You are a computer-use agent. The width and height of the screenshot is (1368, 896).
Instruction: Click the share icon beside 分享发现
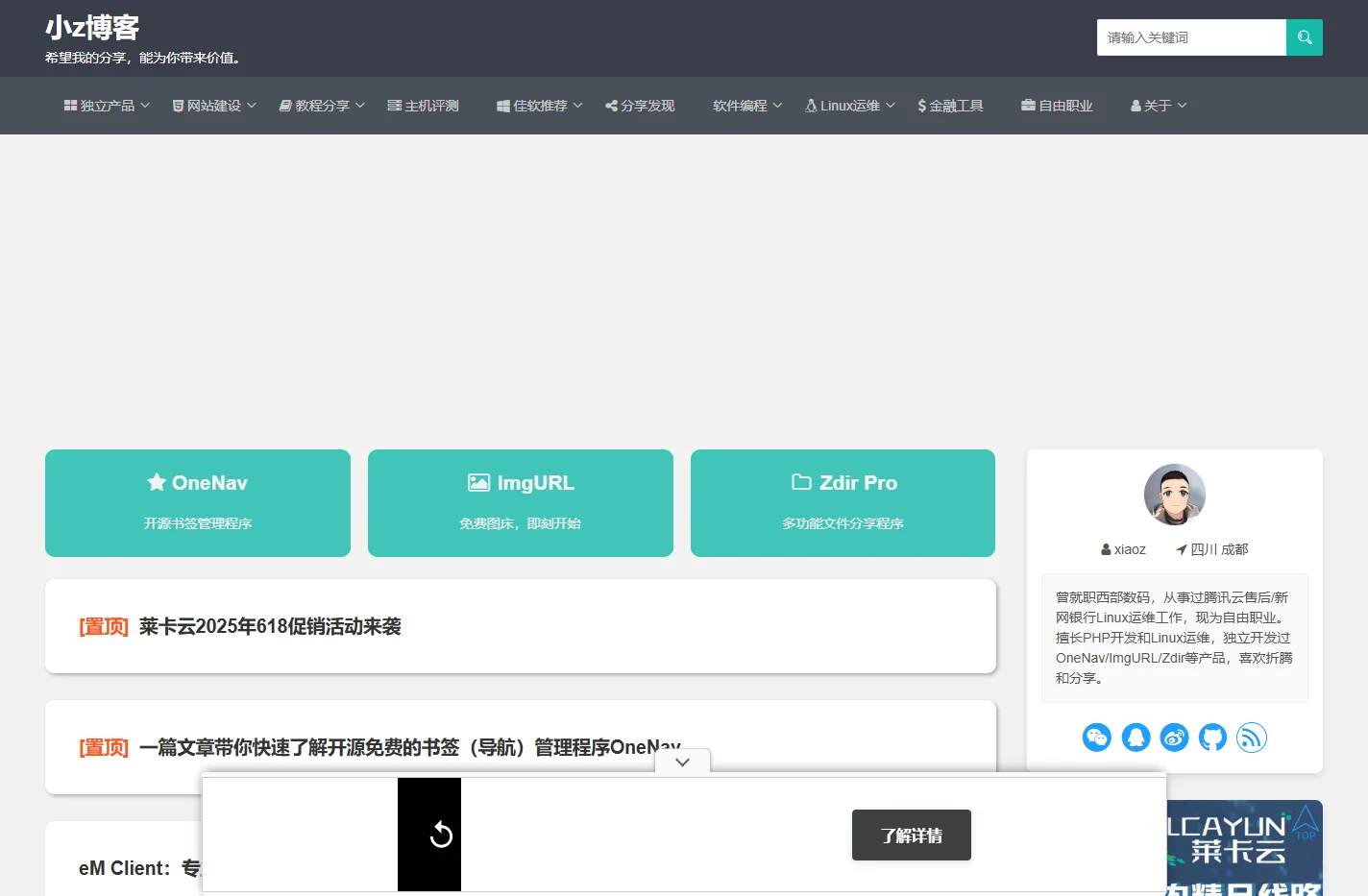tap(611, 106)
